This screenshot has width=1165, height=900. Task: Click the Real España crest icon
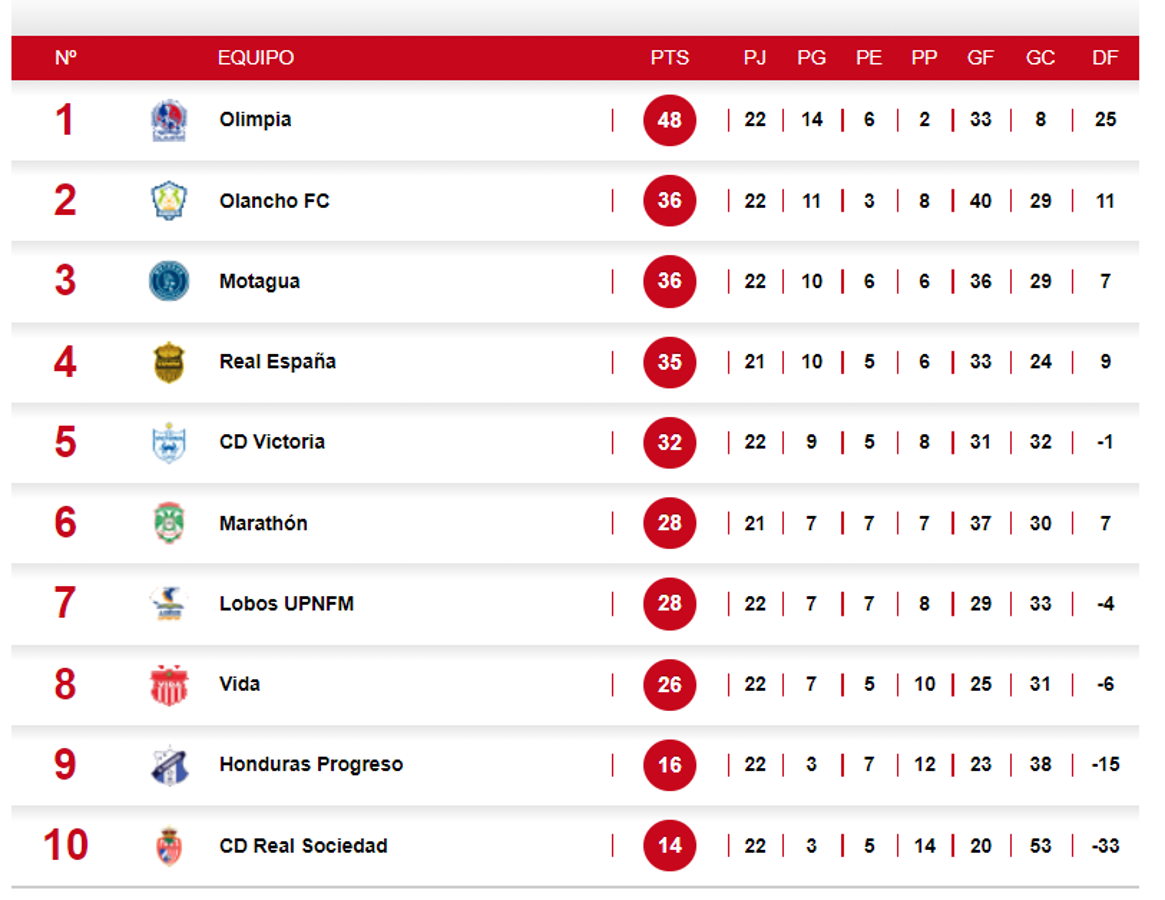[x=168, y=362]
